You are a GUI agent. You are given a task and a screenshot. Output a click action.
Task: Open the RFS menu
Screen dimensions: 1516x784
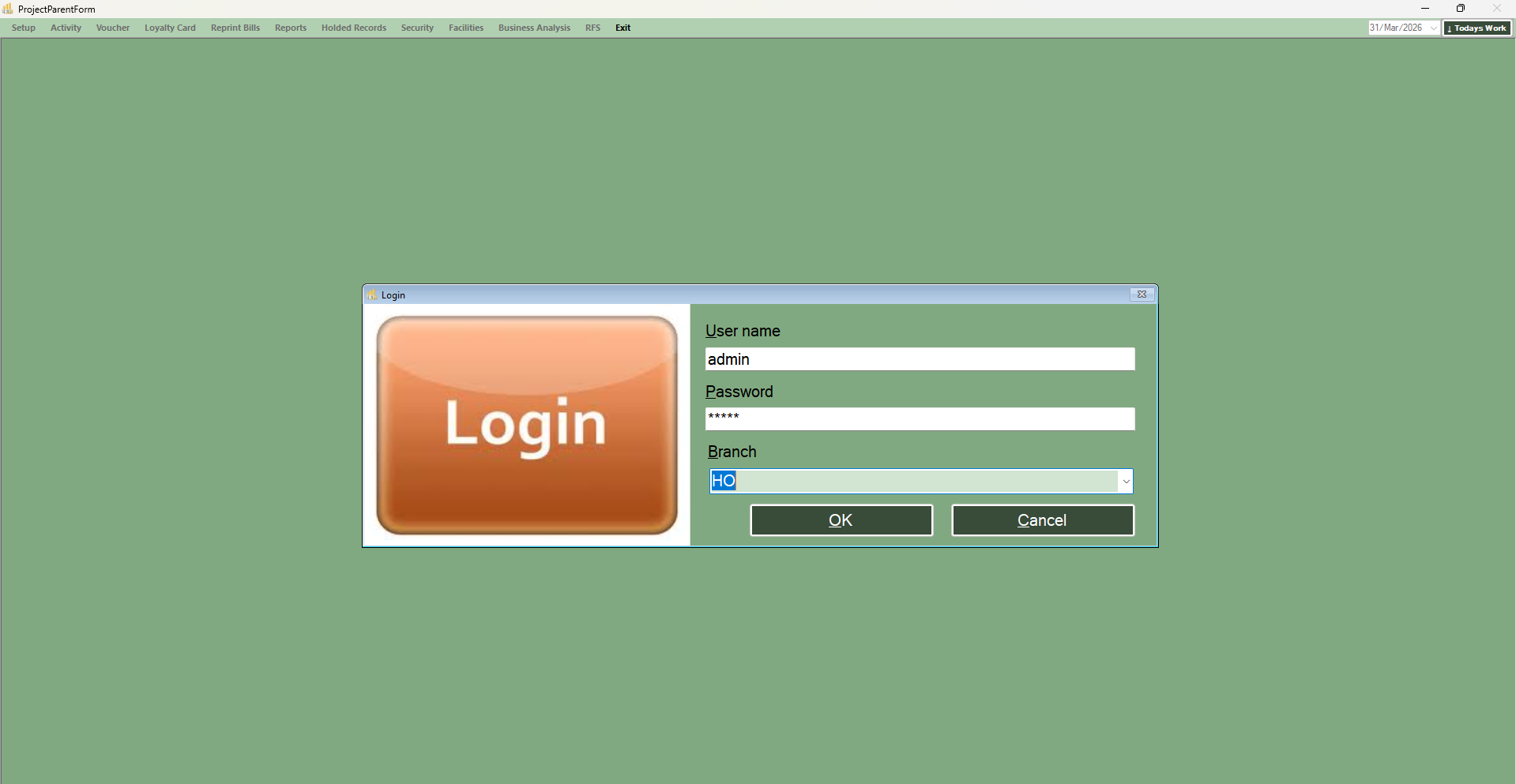[592, 28]
